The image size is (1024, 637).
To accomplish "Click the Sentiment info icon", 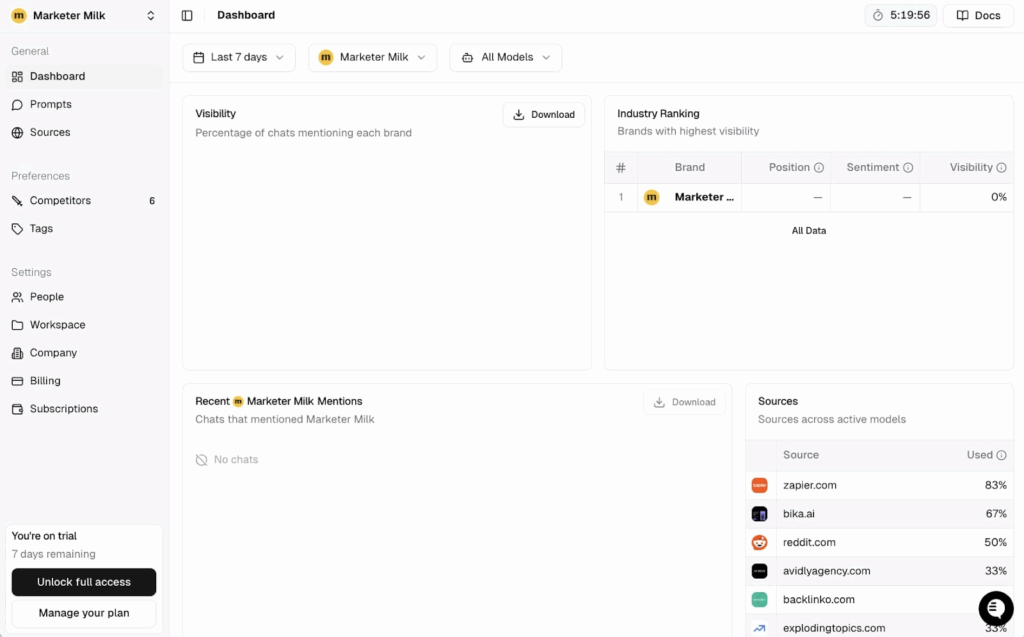I will [x=908, y=168].
